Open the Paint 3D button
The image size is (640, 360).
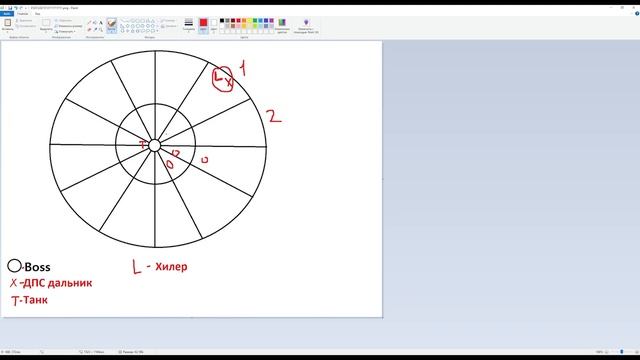306,25
